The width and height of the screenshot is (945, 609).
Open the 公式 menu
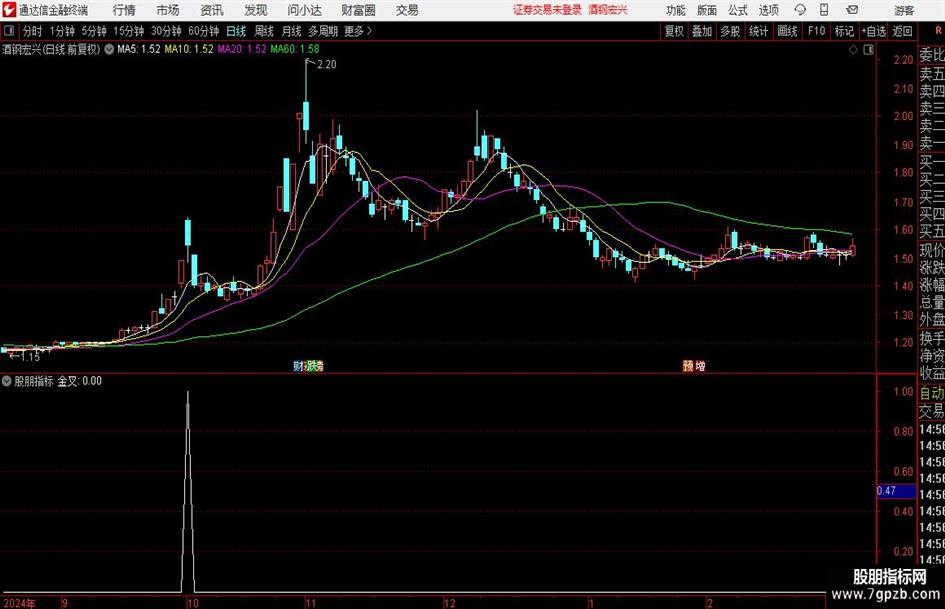coord(738,10)
